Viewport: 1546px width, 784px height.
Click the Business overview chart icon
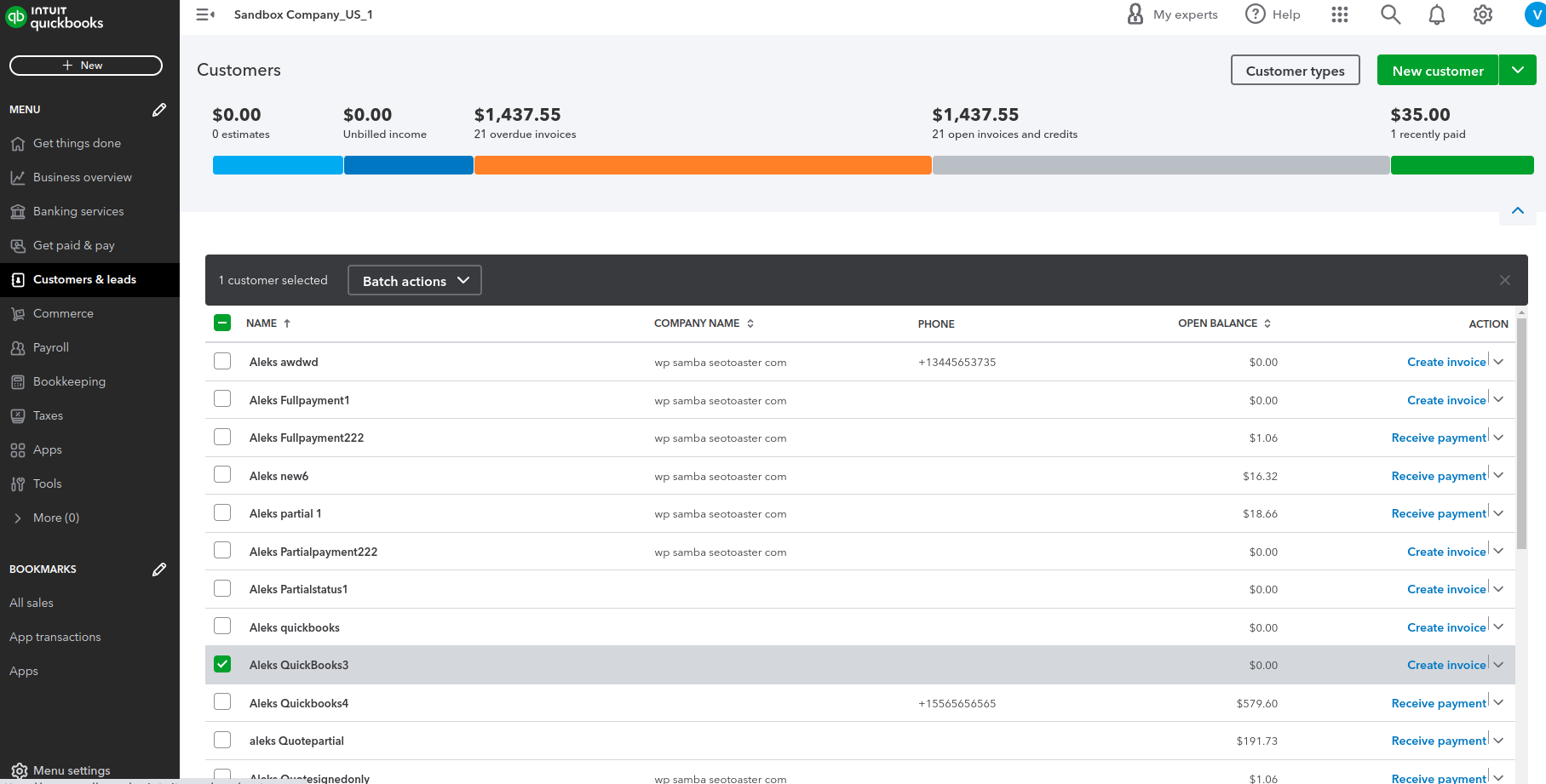18,178
